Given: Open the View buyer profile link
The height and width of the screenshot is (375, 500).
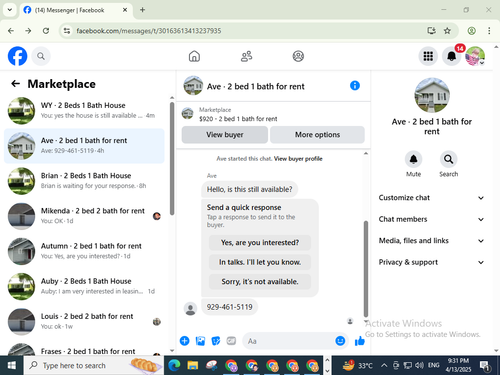Looking at the screenshot, I should pos(298,159).
